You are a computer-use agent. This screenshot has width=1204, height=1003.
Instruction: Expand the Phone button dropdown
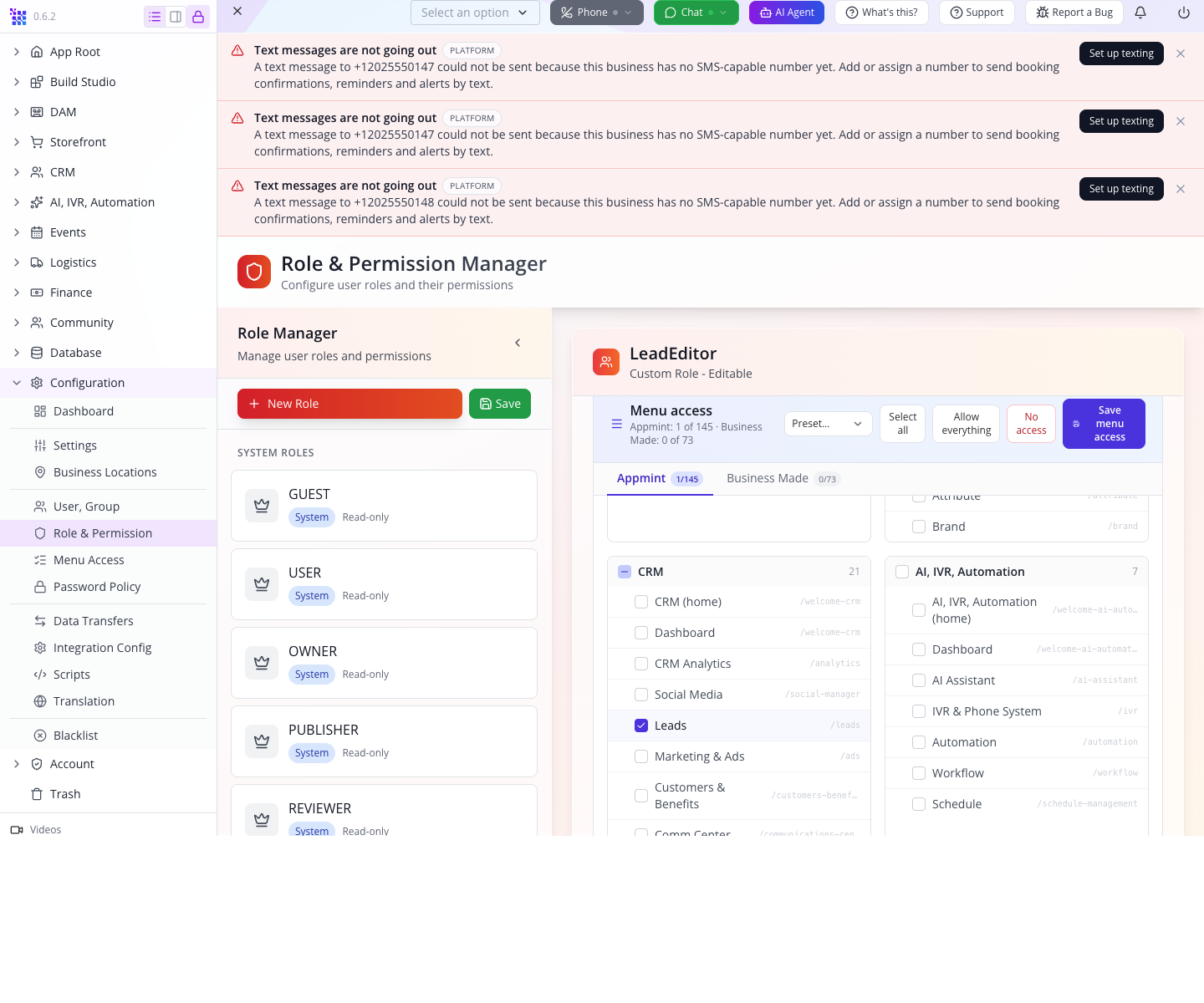(628, 13)
